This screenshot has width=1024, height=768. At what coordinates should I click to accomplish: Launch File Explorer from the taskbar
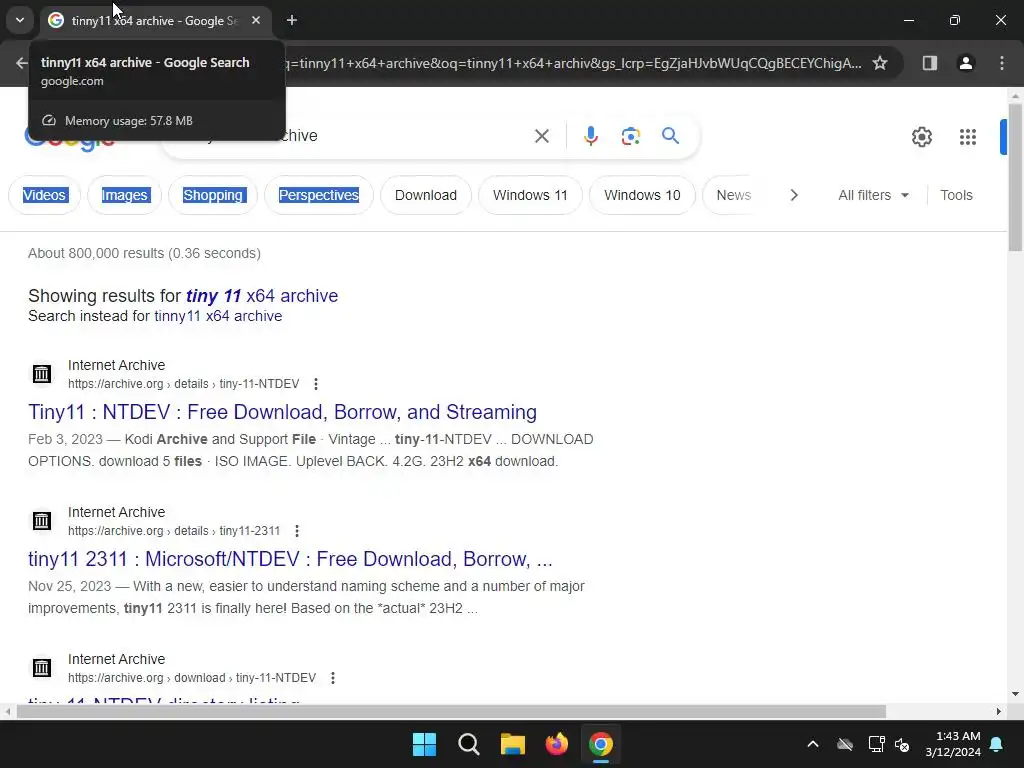(x=513, y=744)
